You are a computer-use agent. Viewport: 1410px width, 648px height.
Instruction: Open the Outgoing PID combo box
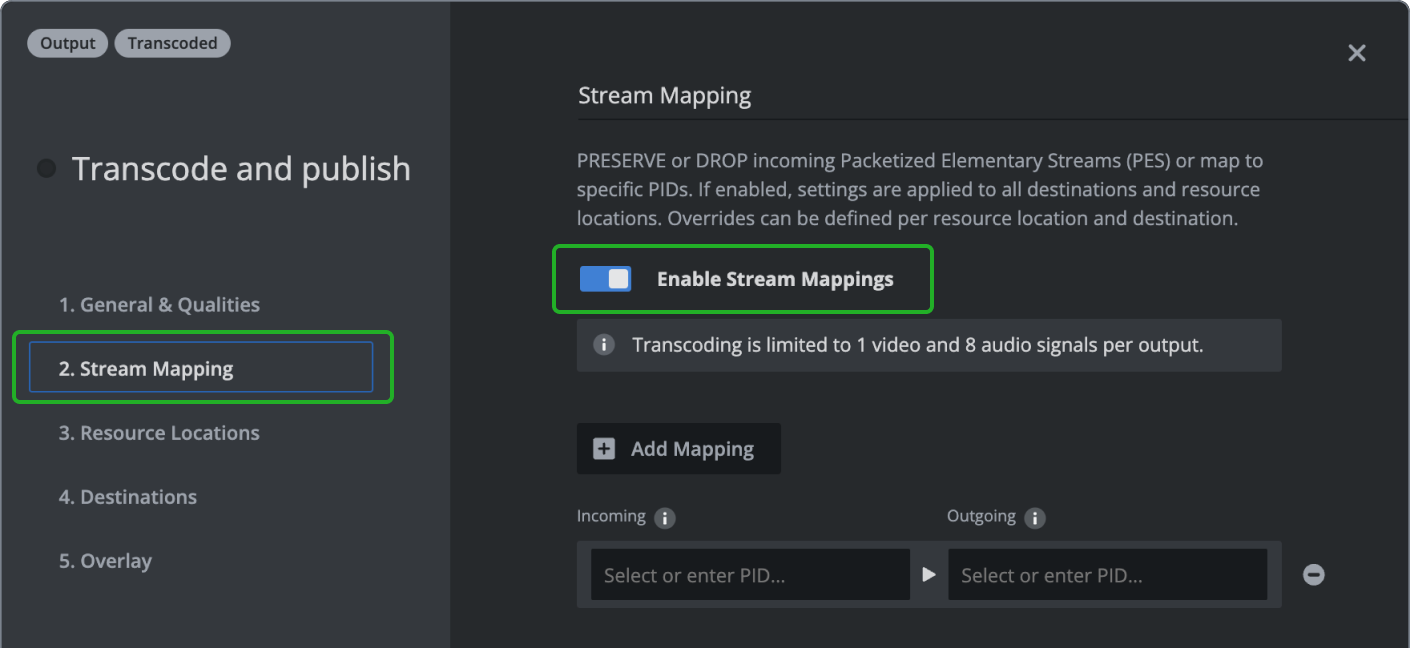(1107, 575)
